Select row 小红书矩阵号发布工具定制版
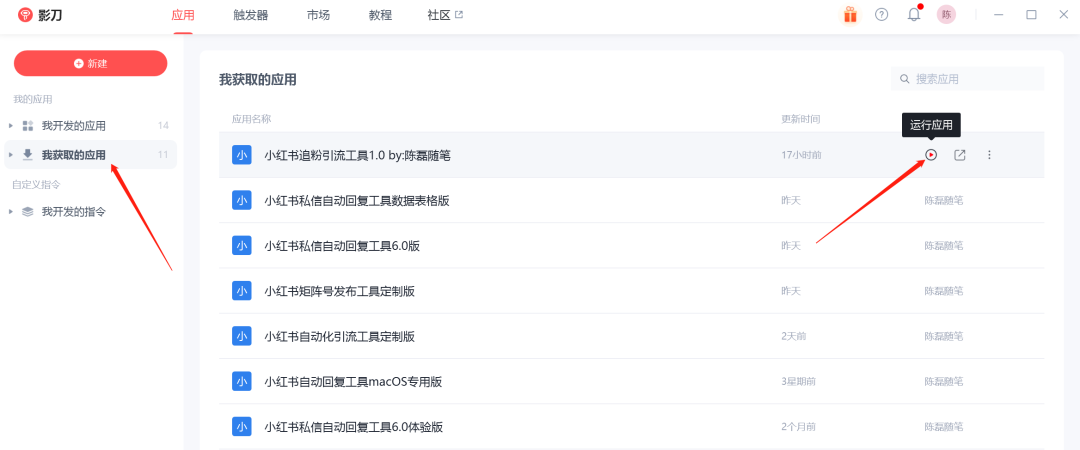 click(632, 291)
